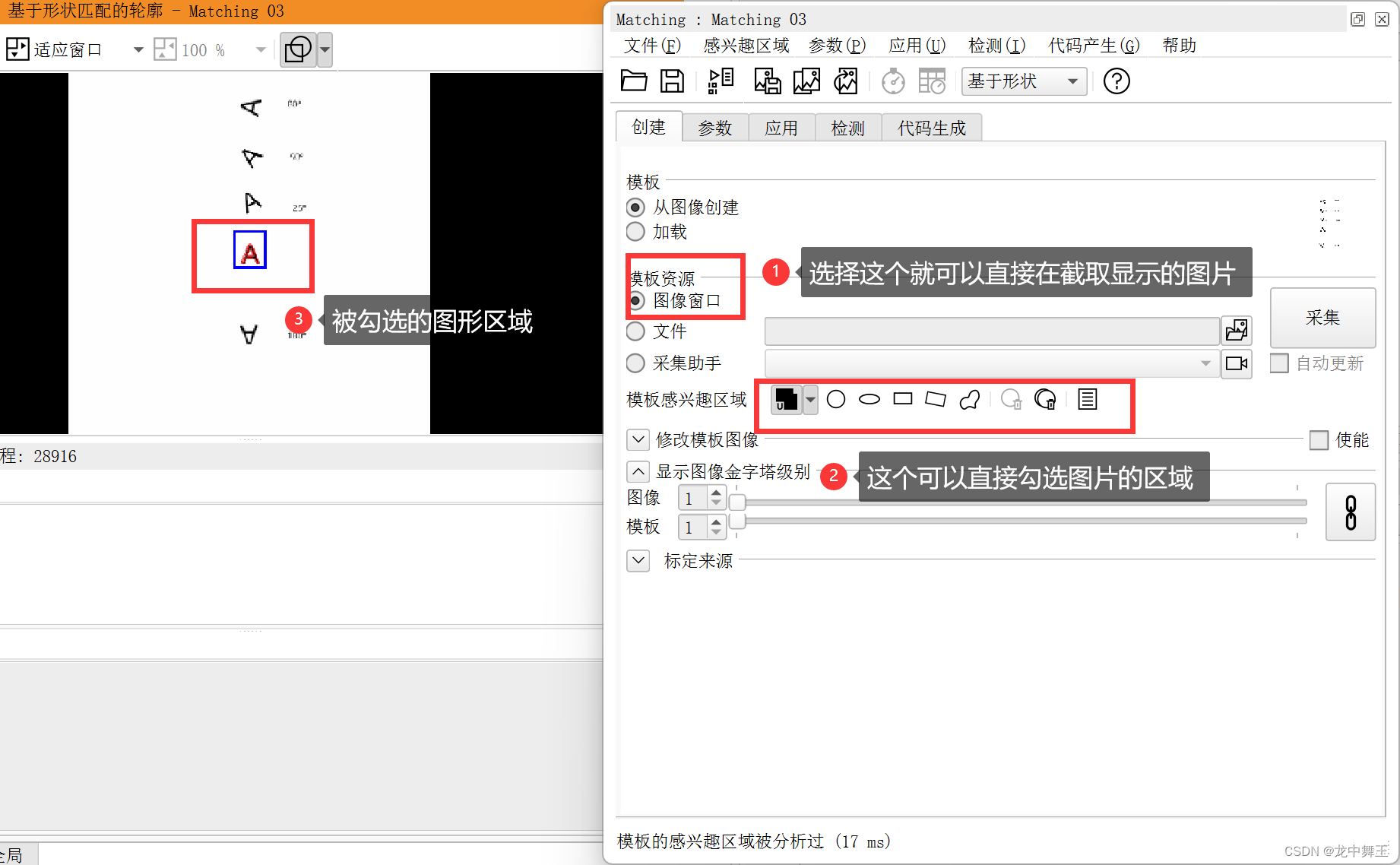Select the circle ROI drawing tool
This screenshot has width=1400, height=865.
[836, 399]
